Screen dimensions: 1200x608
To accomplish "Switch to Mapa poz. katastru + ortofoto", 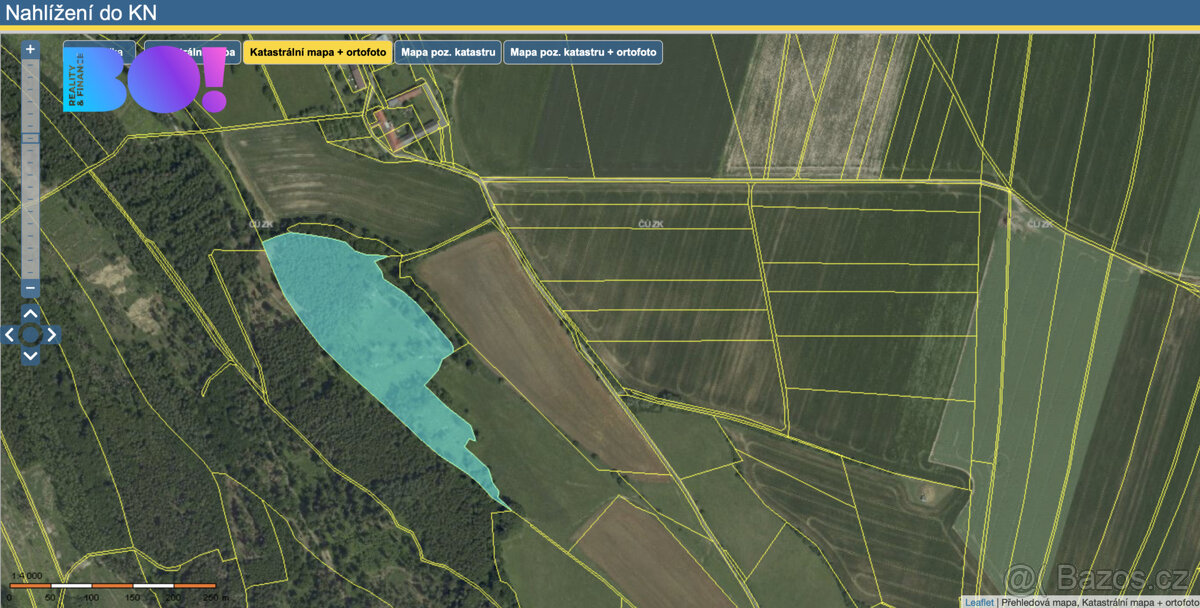I will point(583,52).
